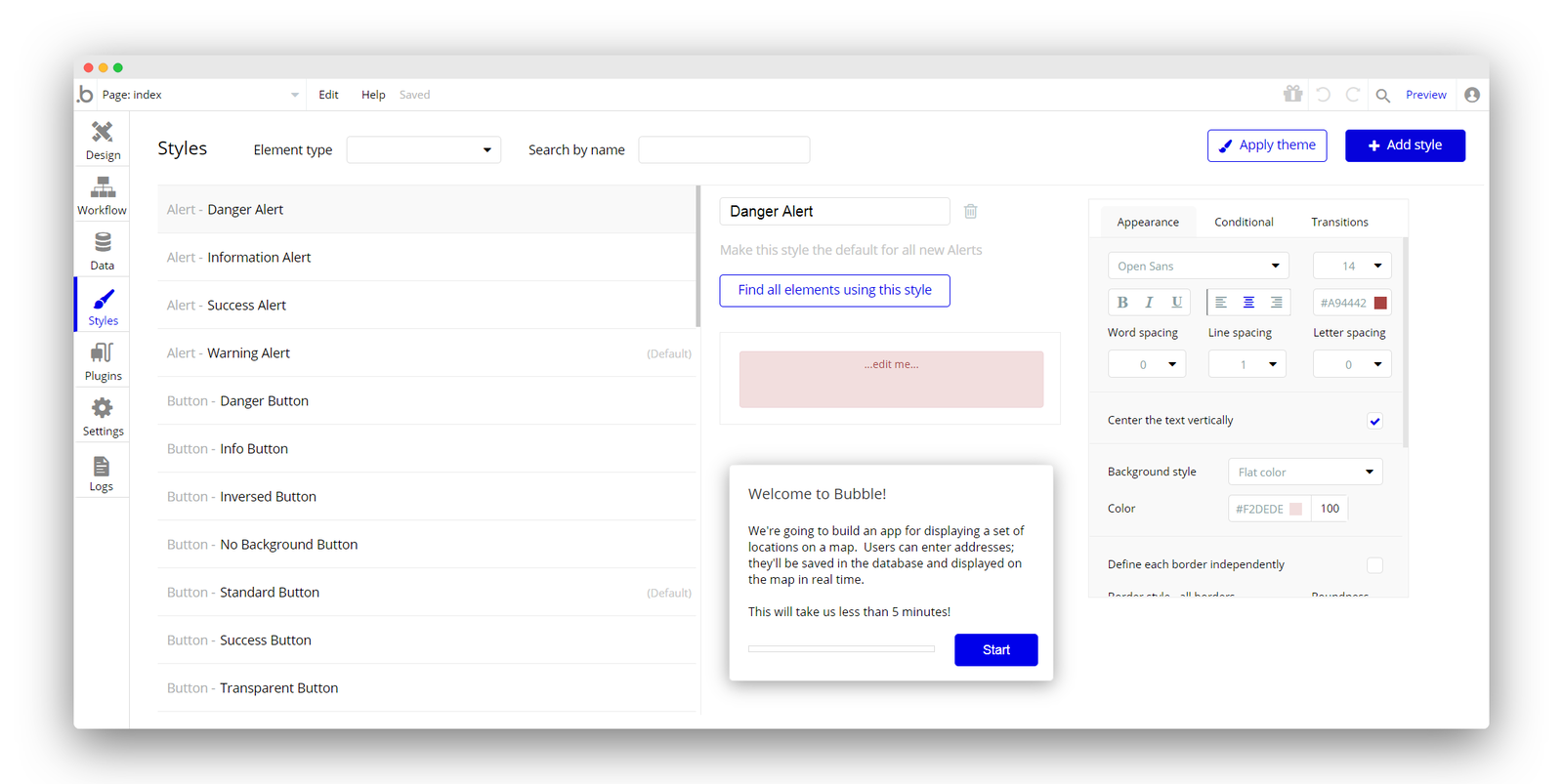
Task: Open the Plugins section
Action: tap(103, 361)
